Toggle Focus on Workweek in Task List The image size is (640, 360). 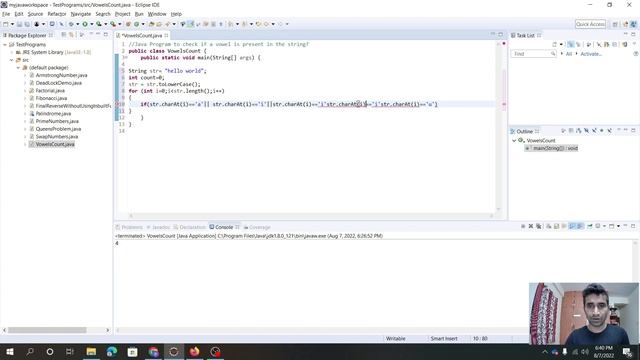588,44
